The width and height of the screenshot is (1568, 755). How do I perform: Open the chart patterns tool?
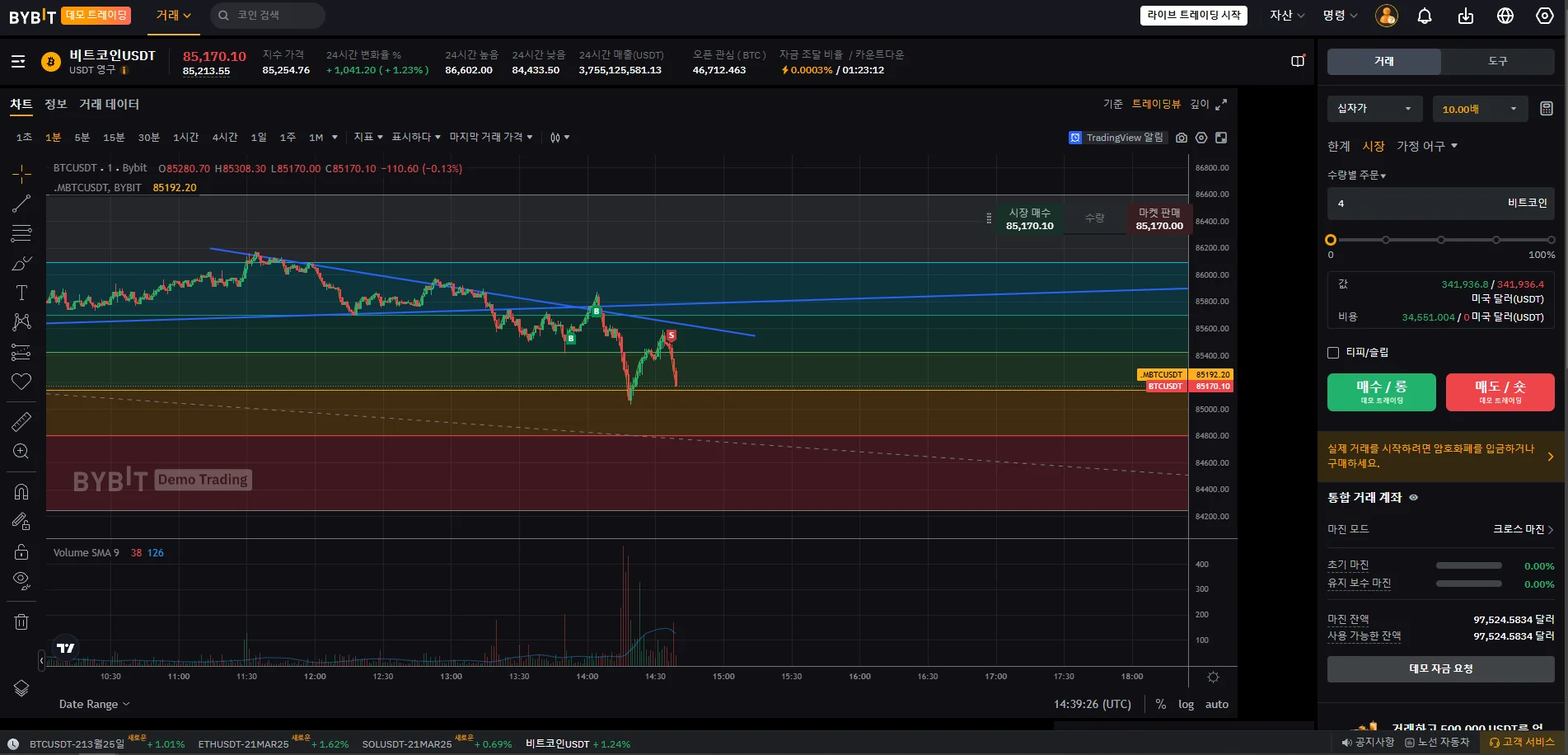tap(21, 322)
